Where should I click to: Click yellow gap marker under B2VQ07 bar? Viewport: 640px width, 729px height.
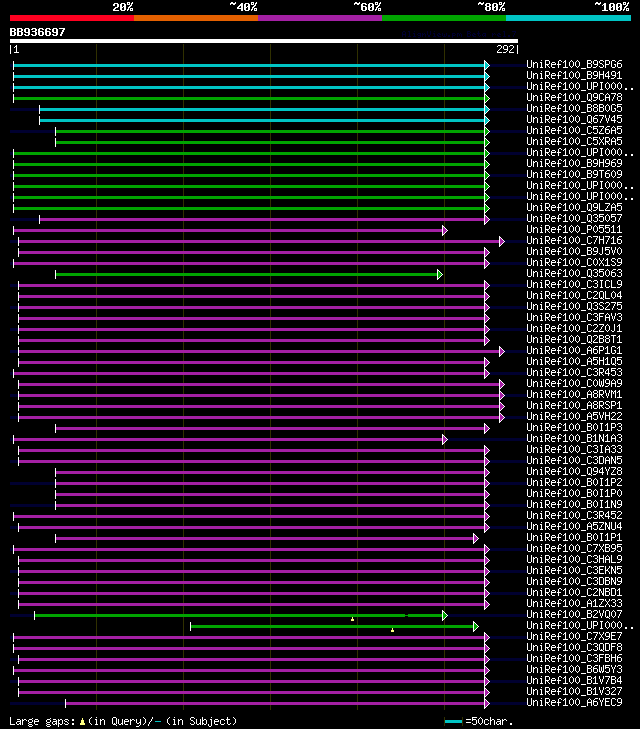click(352, 619)
